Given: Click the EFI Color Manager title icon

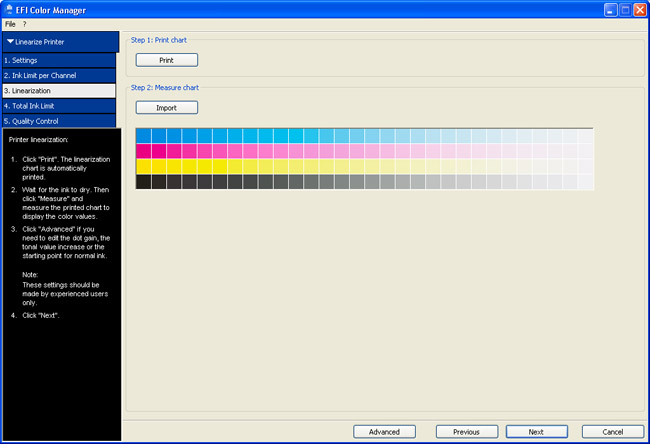Looking at the screenshot, I should 9,10.
